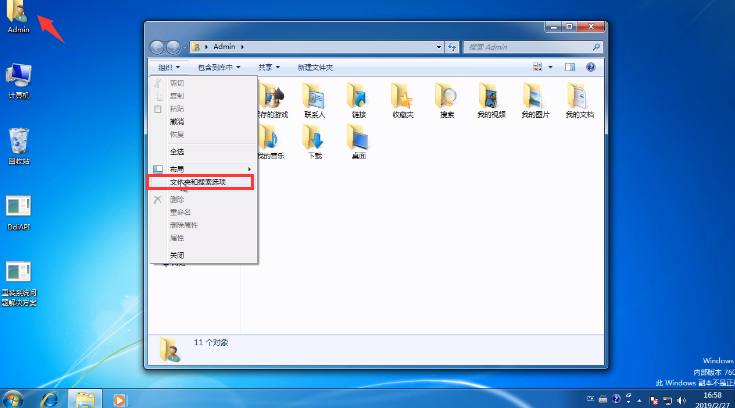This screenshot has height=408, width=735.
Task: Select the Recycle Bin desktop icon
Action: coord(18,142)
